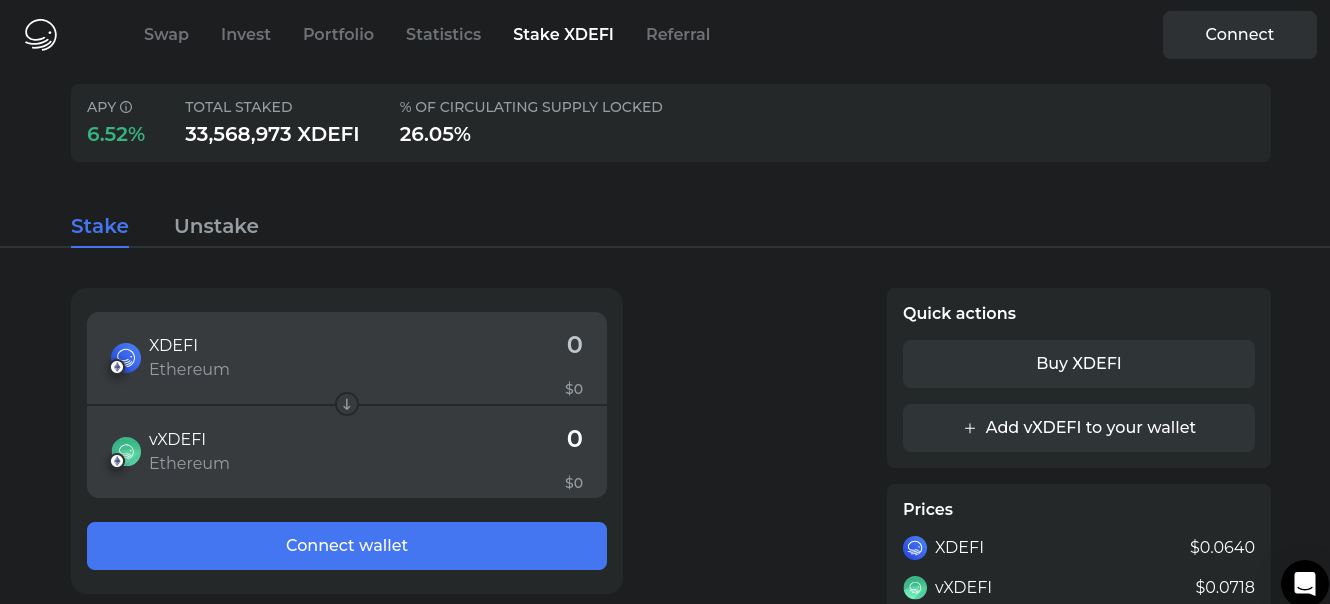The image size is (1330, 604).
Task: Click the down-arrow icon between stake fields
Action: (347, 404)
